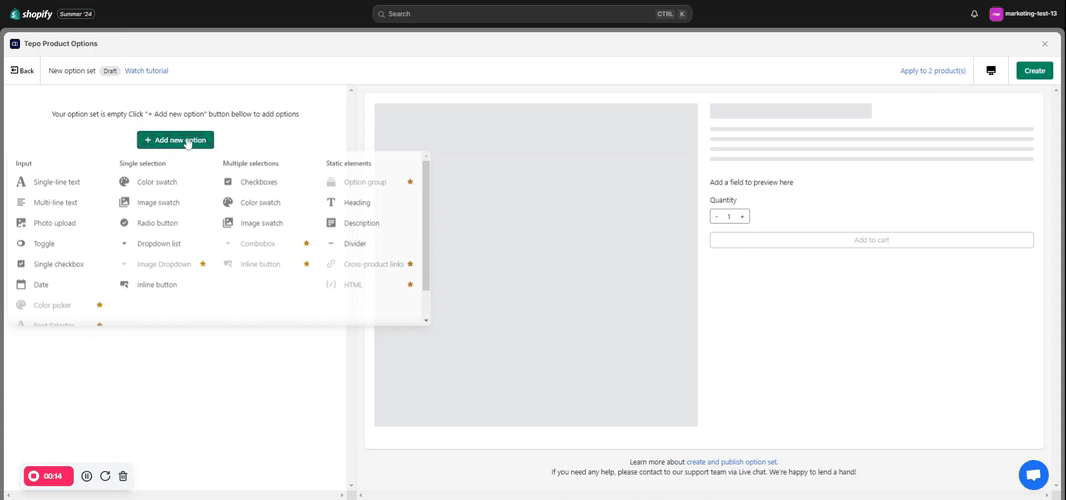Viewport: 1066px width, 500px height.
Task: Select the Checkboxes option
Action: coord(250,182)
